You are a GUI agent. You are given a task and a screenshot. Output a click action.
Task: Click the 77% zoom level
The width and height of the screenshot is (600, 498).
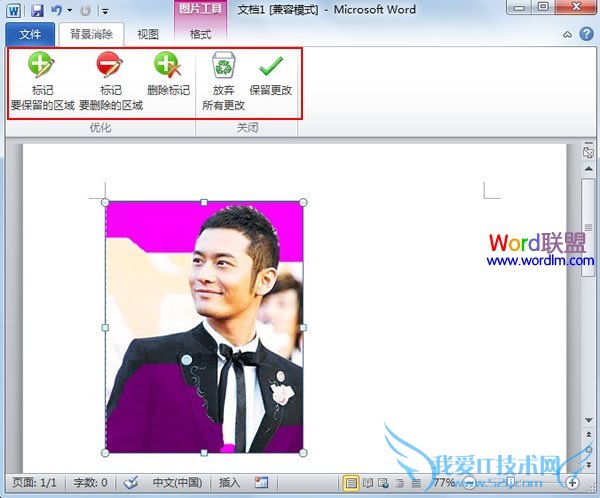(444, 482)
